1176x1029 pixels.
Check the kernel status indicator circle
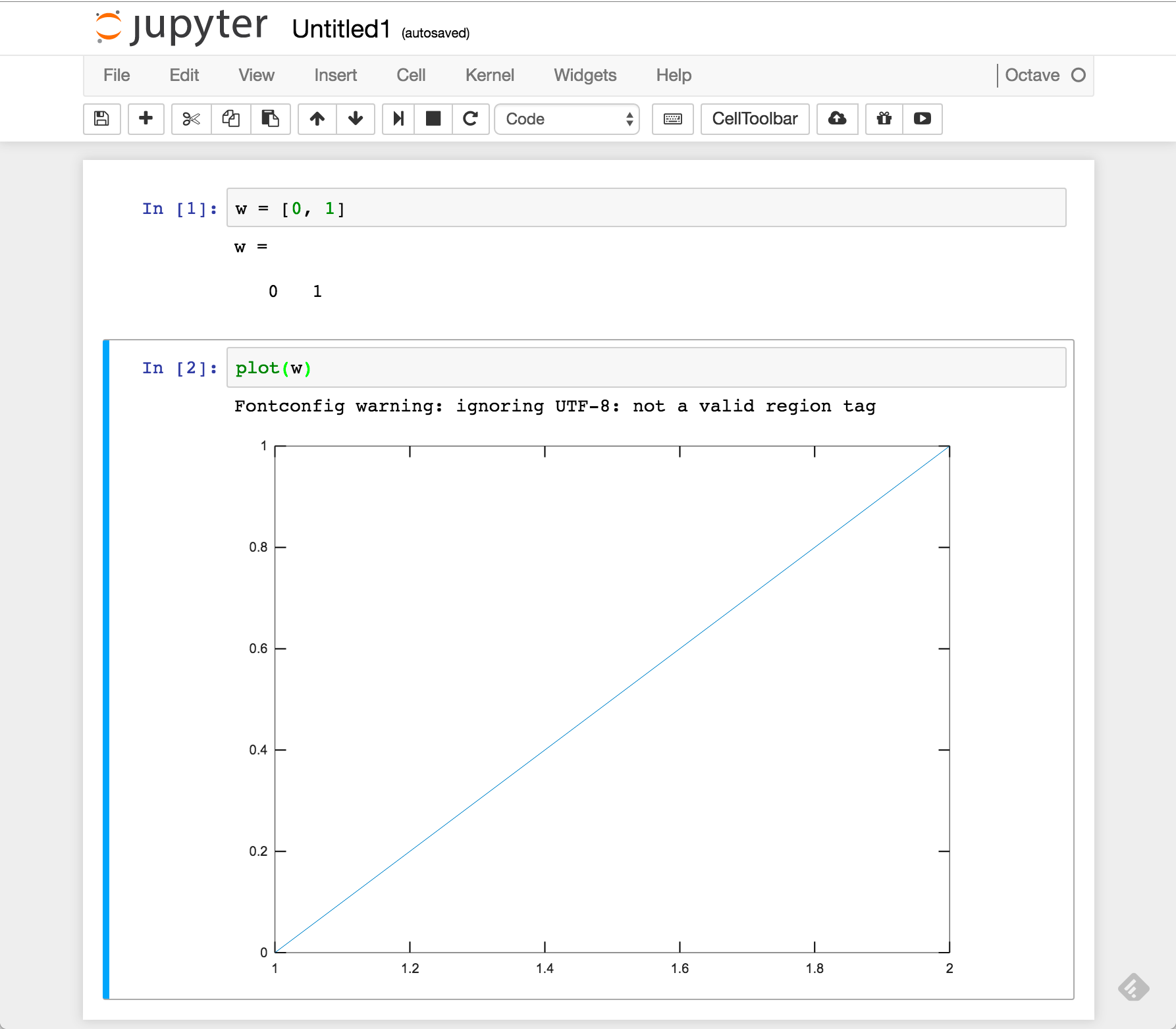tap(1079, 75)
